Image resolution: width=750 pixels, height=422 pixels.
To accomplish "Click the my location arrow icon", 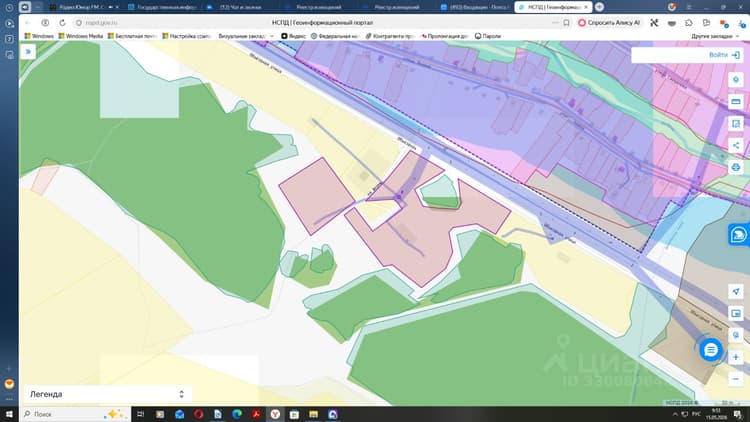I will 736,291.
